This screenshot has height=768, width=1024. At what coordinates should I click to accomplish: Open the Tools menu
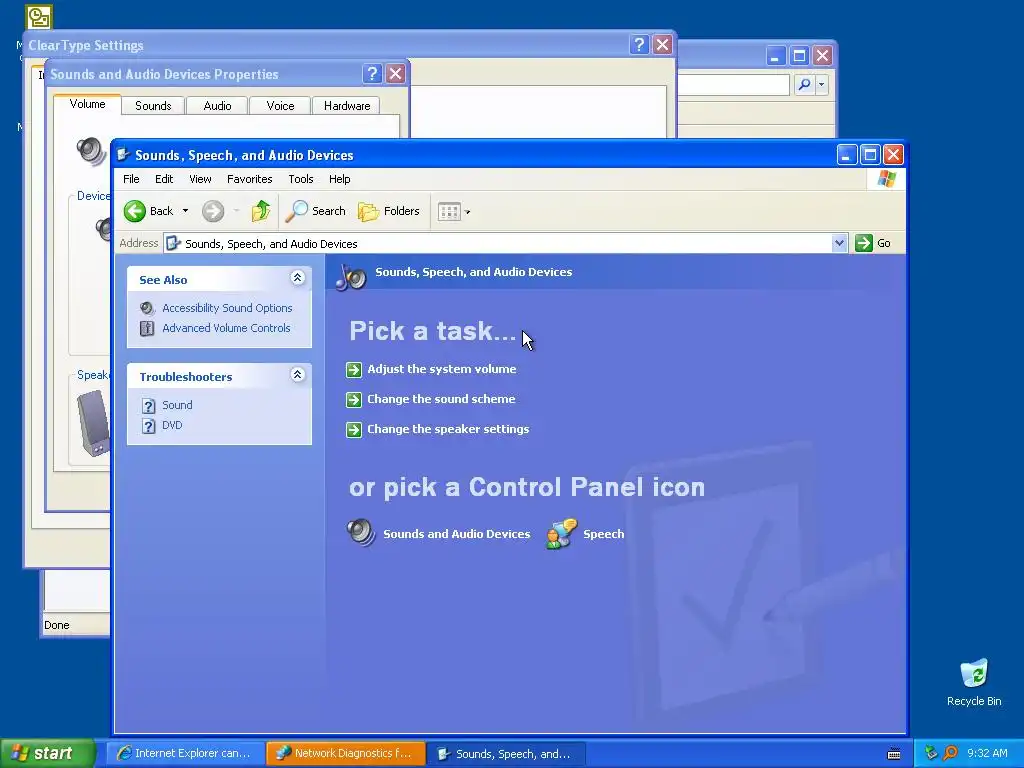(x=301, y=179)
